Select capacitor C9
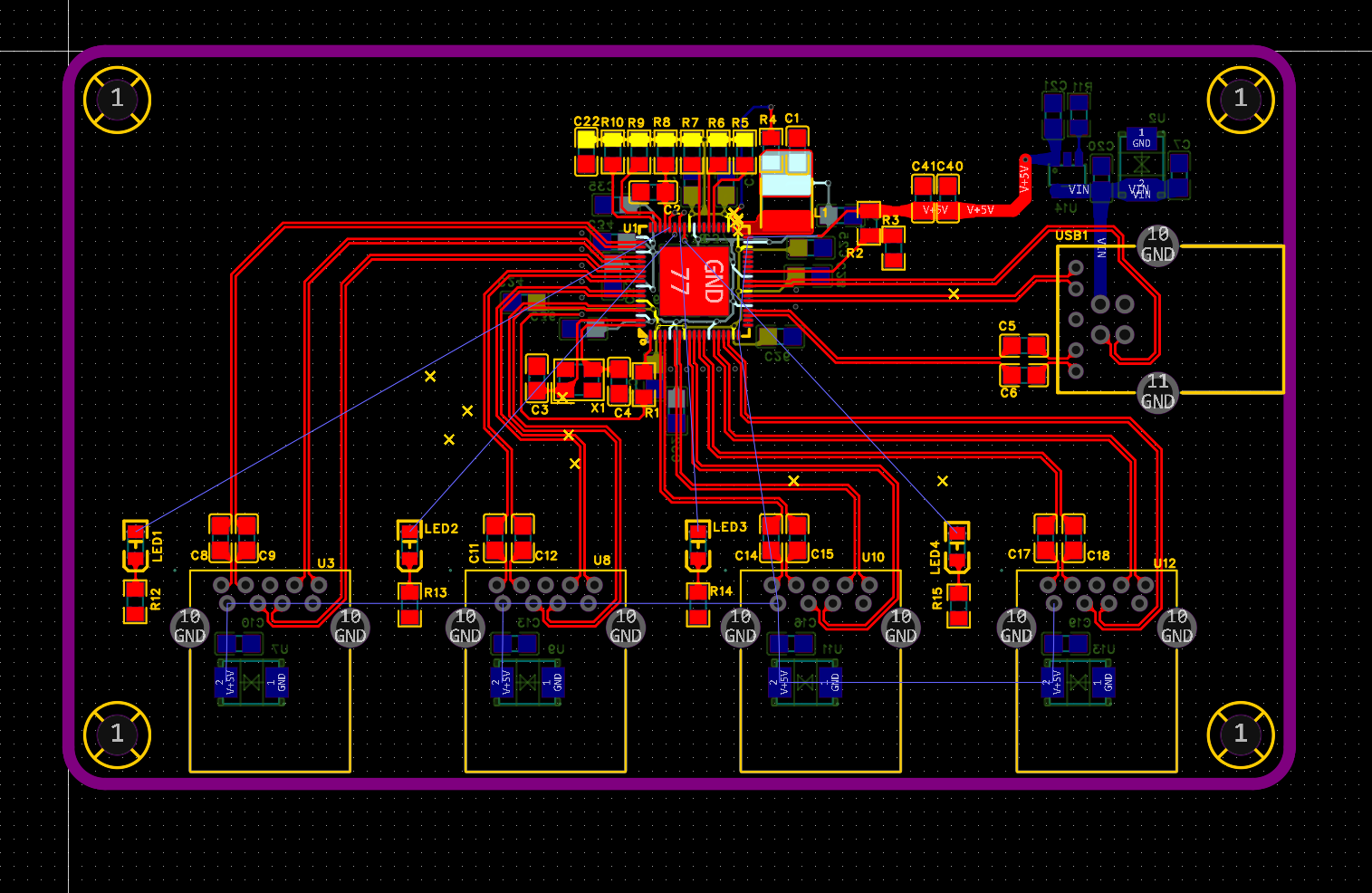This screenshot has height=893, width=1372. click(x=246, y=538)
